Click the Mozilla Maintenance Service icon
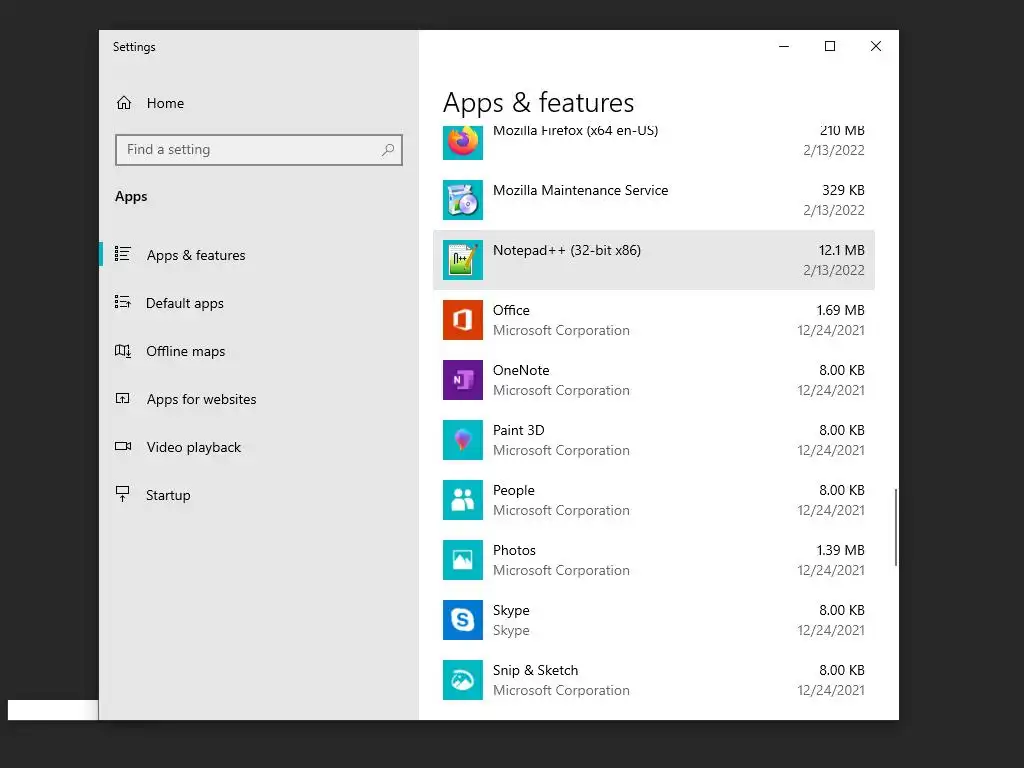 coord(463,200)
